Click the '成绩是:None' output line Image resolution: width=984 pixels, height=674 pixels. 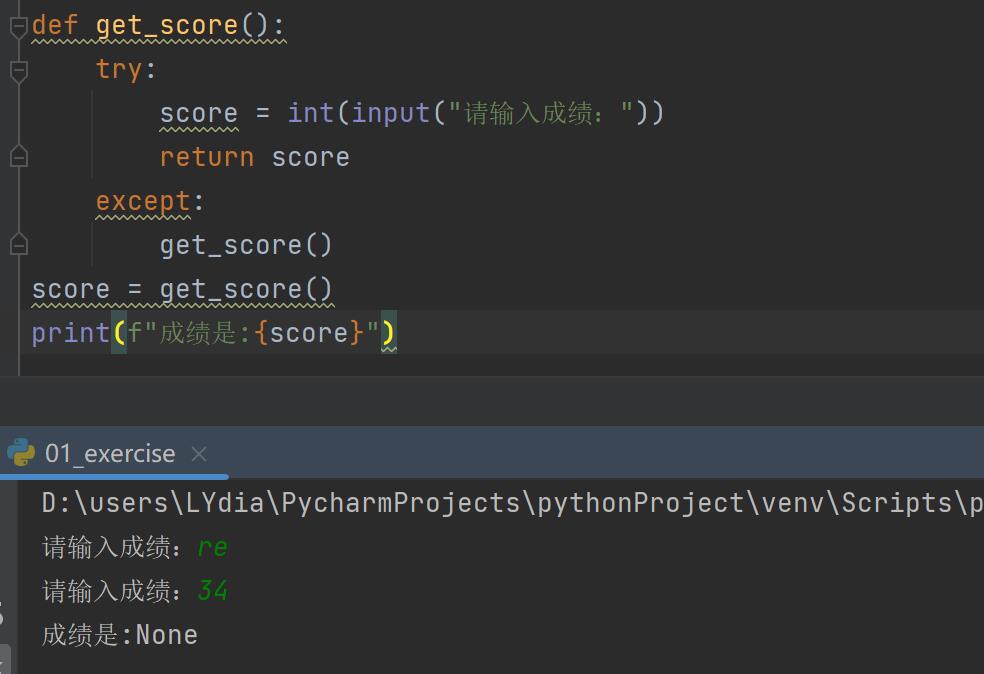[x=120, y=635]
